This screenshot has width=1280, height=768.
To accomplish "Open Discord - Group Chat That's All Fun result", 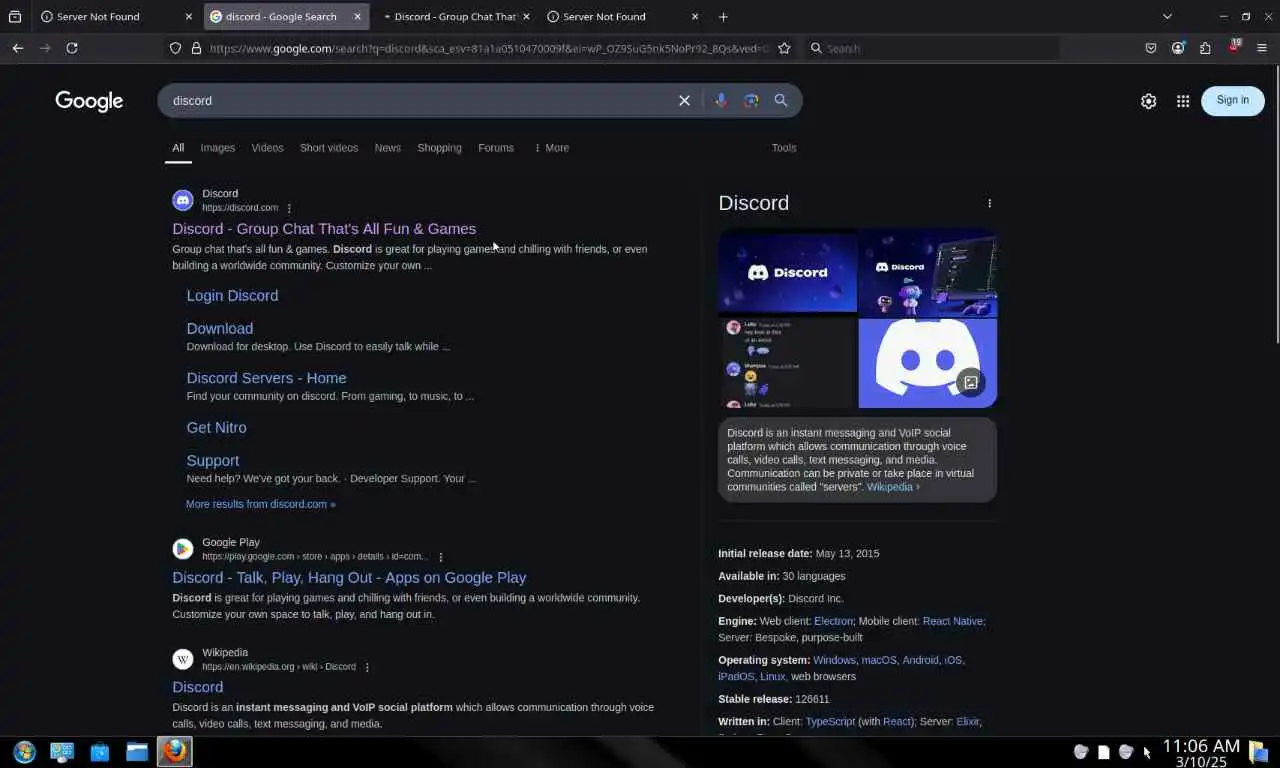I will click(x=324, y=229).
